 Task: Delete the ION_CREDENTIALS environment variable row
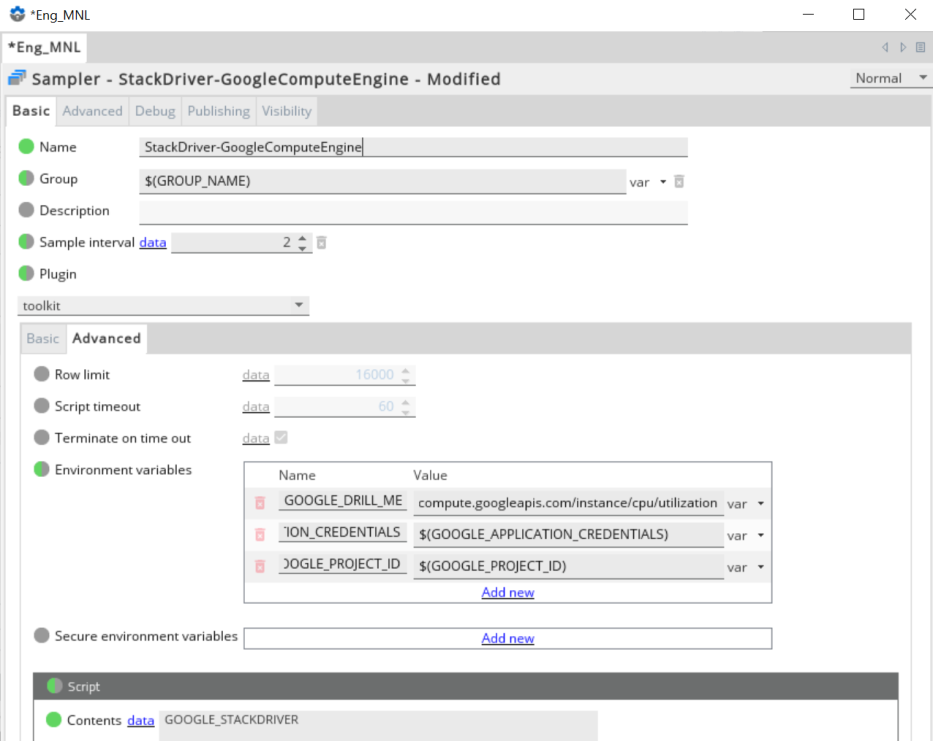click(260, 534)
